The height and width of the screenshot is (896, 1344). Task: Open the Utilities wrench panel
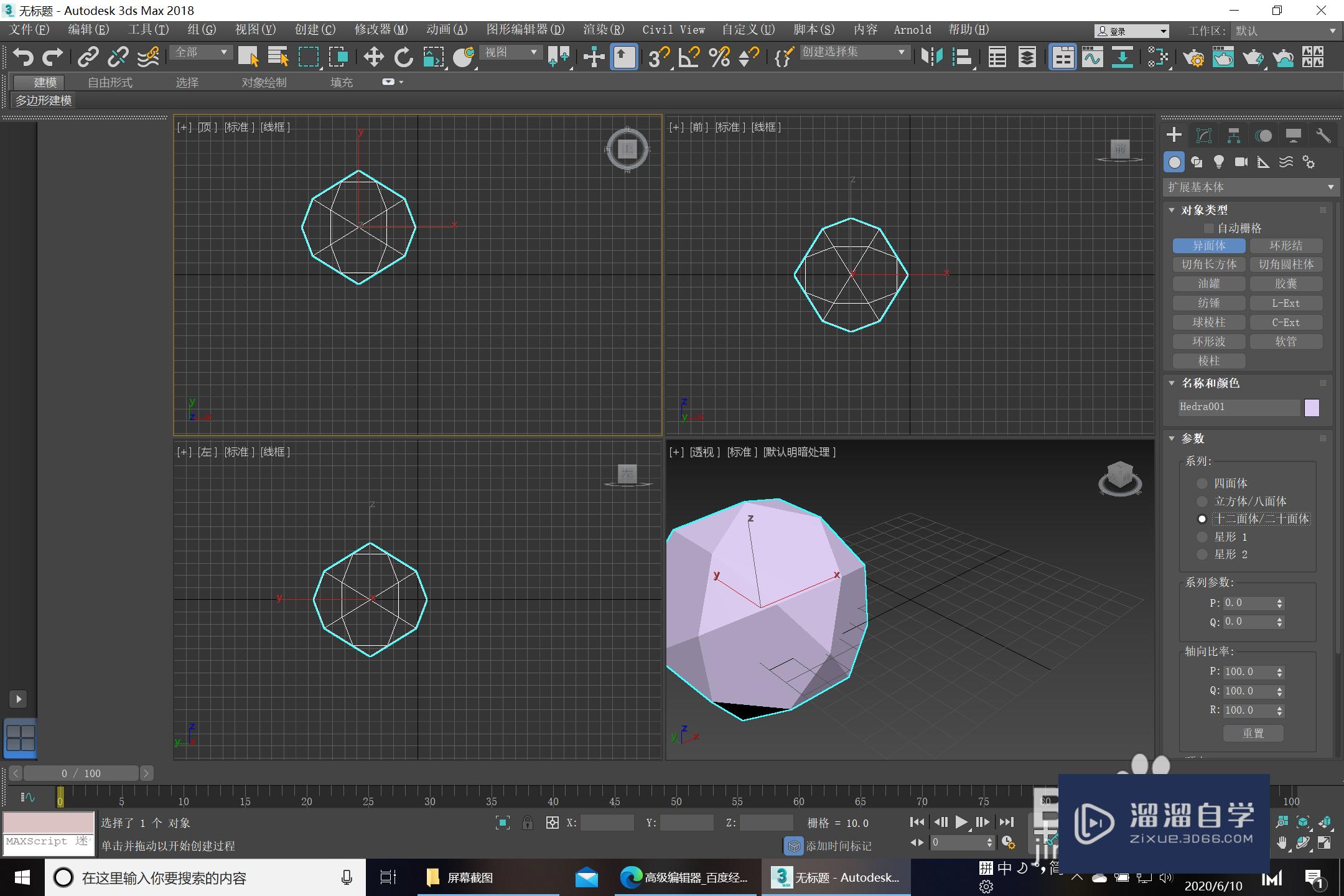pyautogui.click(x=1323, y=136)
